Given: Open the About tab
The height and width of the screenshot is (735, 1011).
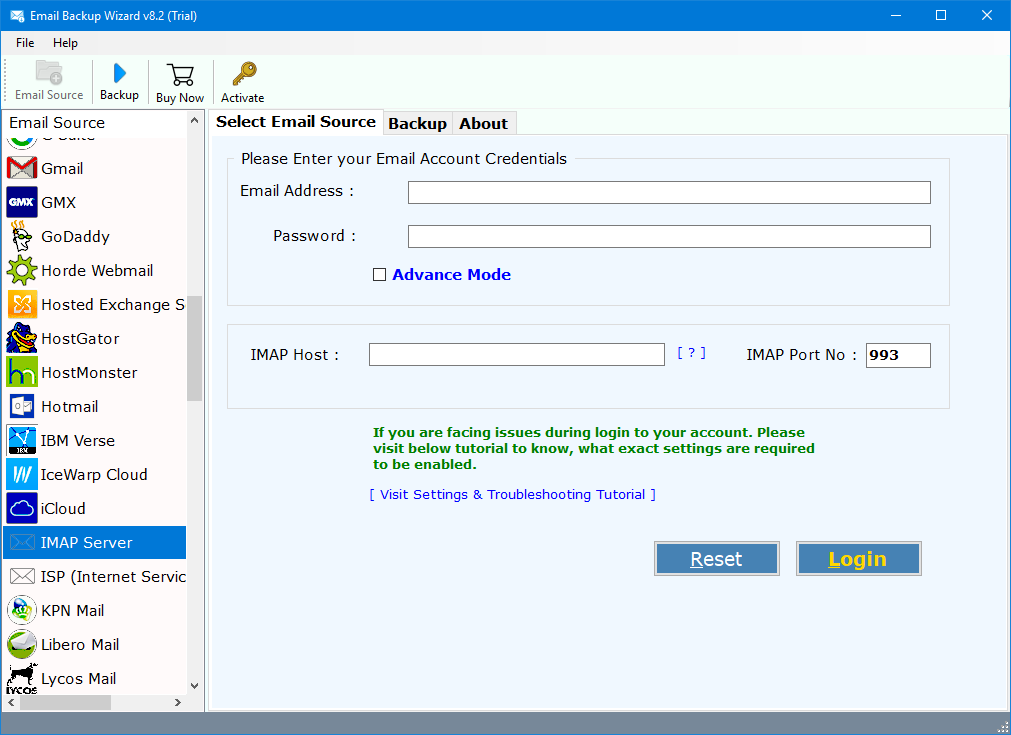Looking at the screenshot, I should pos(484,123).
